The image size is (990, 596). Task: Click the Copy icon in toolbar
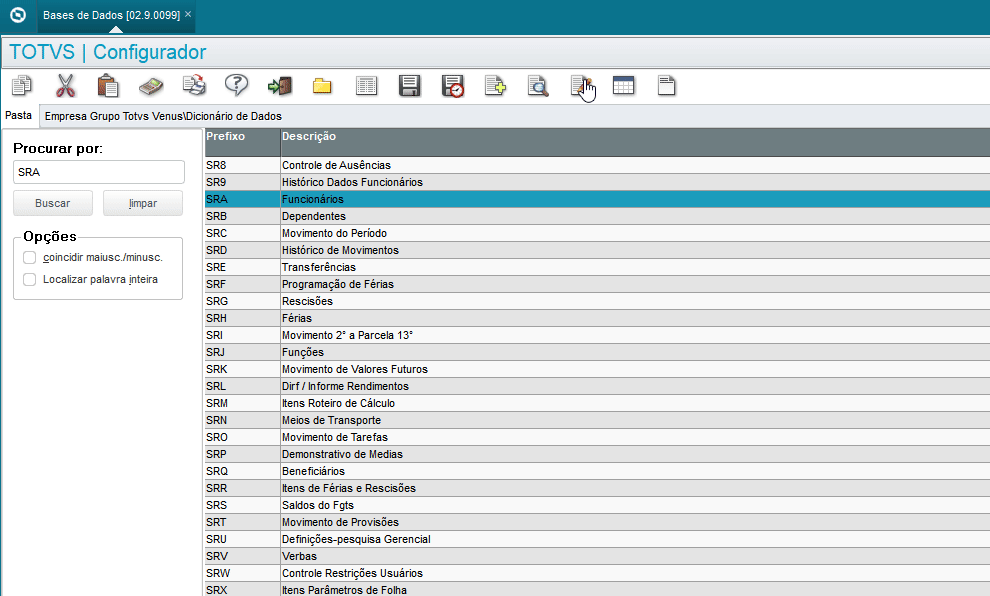(x=22, y=85)
